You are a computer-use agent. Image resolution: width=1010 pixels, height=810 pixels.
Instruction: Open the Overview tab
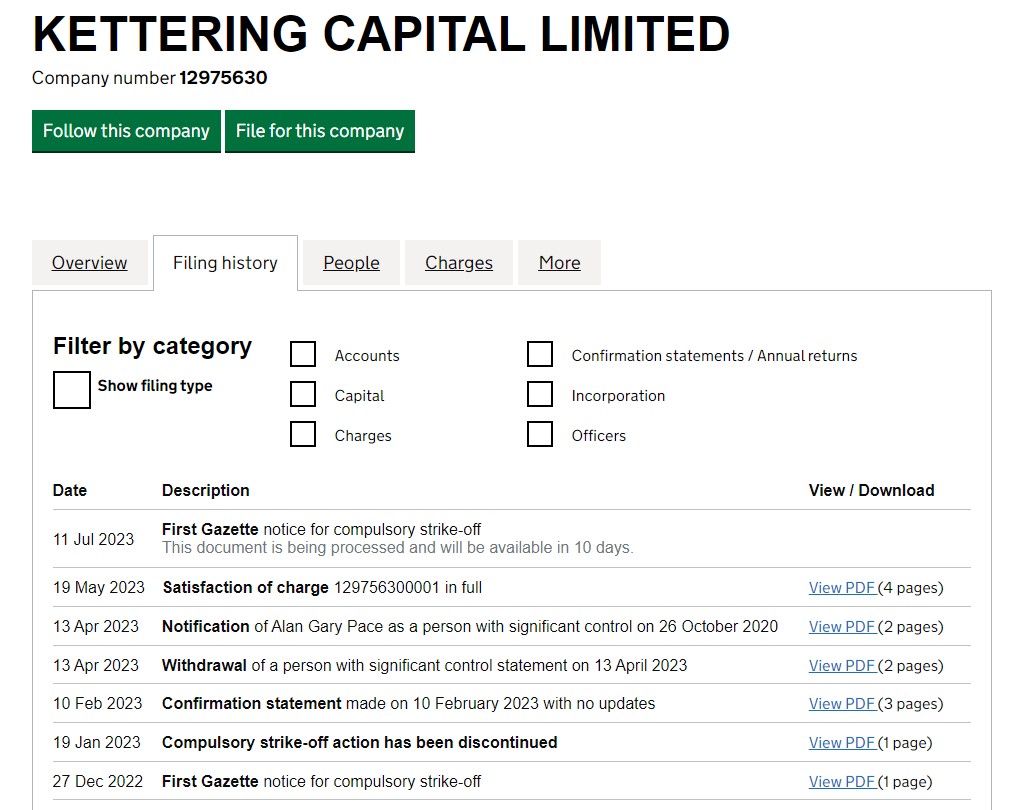[x=89, y=263]
